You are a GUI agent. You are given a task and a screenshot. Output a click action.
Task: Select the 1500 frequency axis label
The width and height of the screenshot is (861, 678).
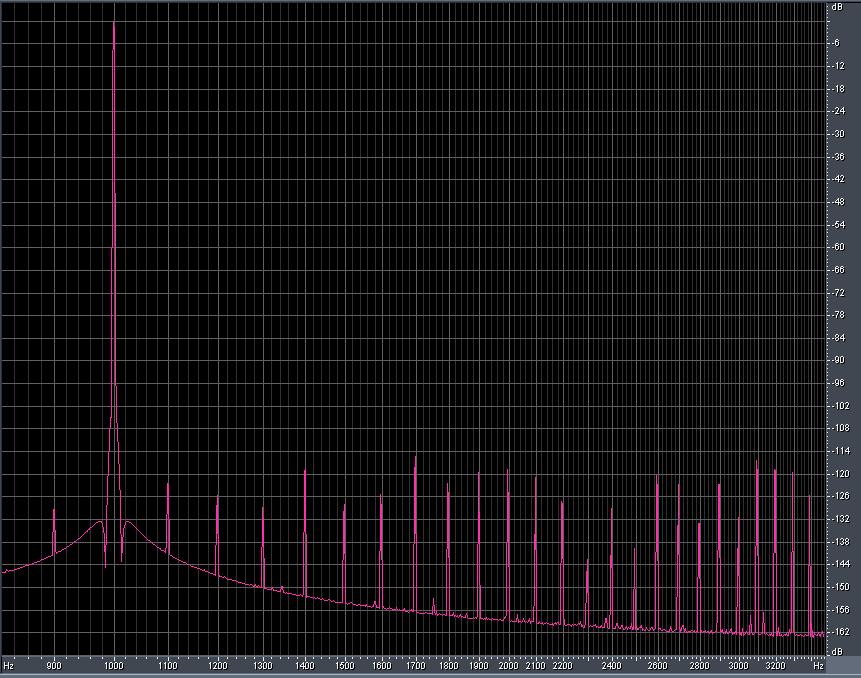(x=345, y=666)
